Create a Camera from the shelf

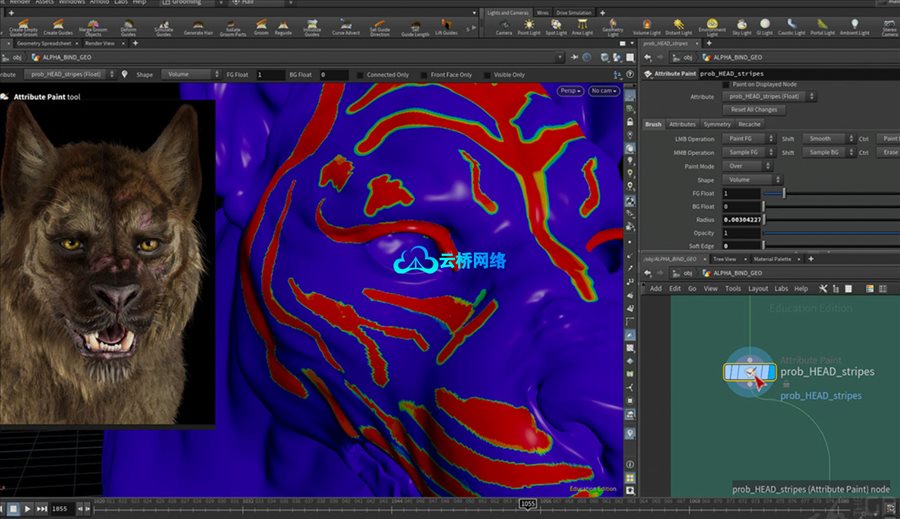click(504, 27)
